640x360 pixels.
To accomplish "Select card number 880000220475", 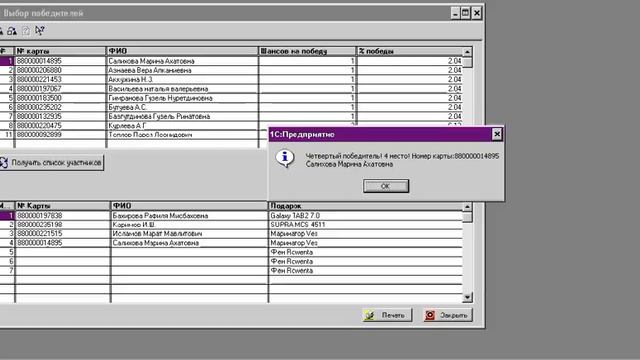I will [60, 126].
